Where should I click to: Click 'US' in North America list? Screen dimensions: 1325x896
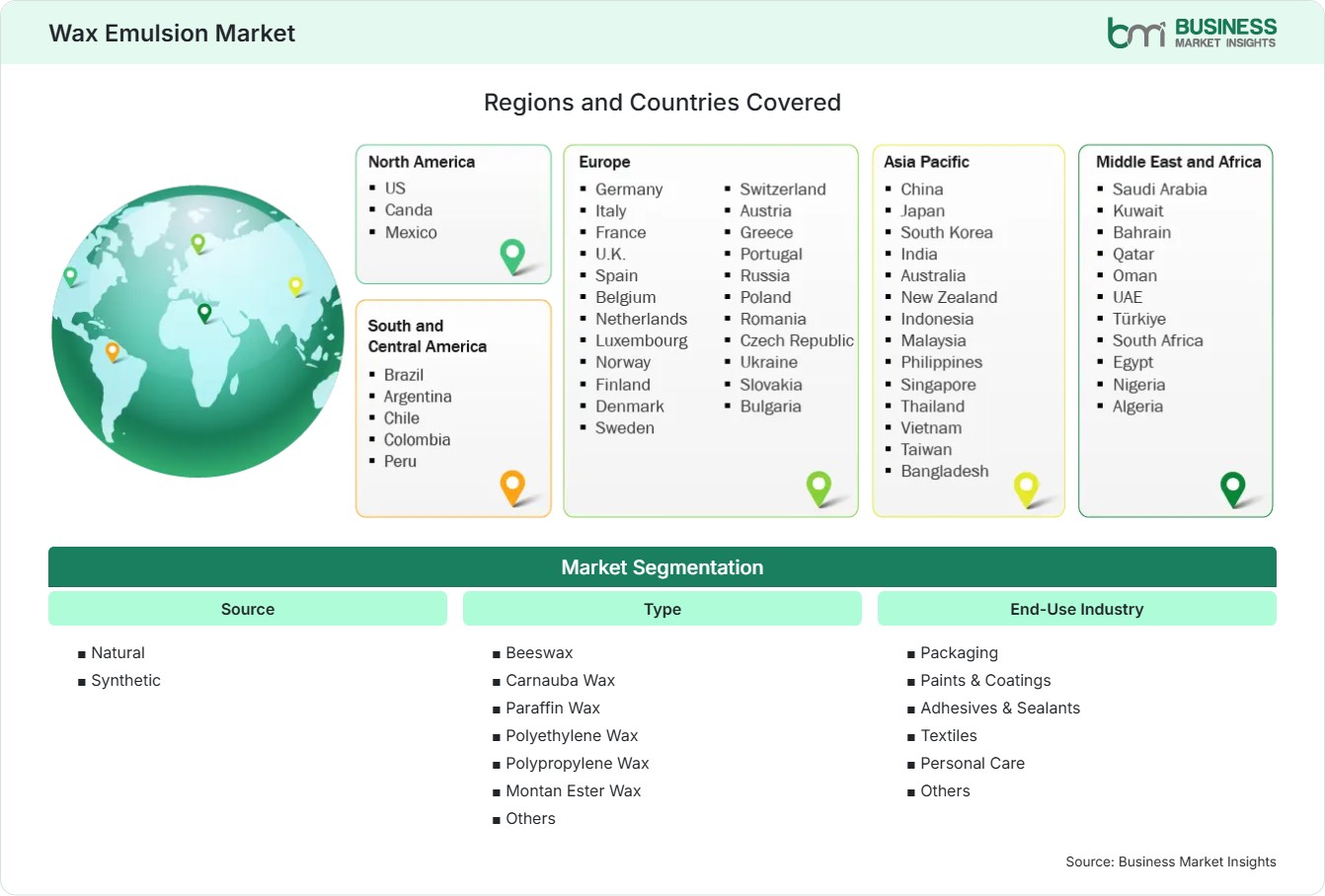[x=395, y=187]
